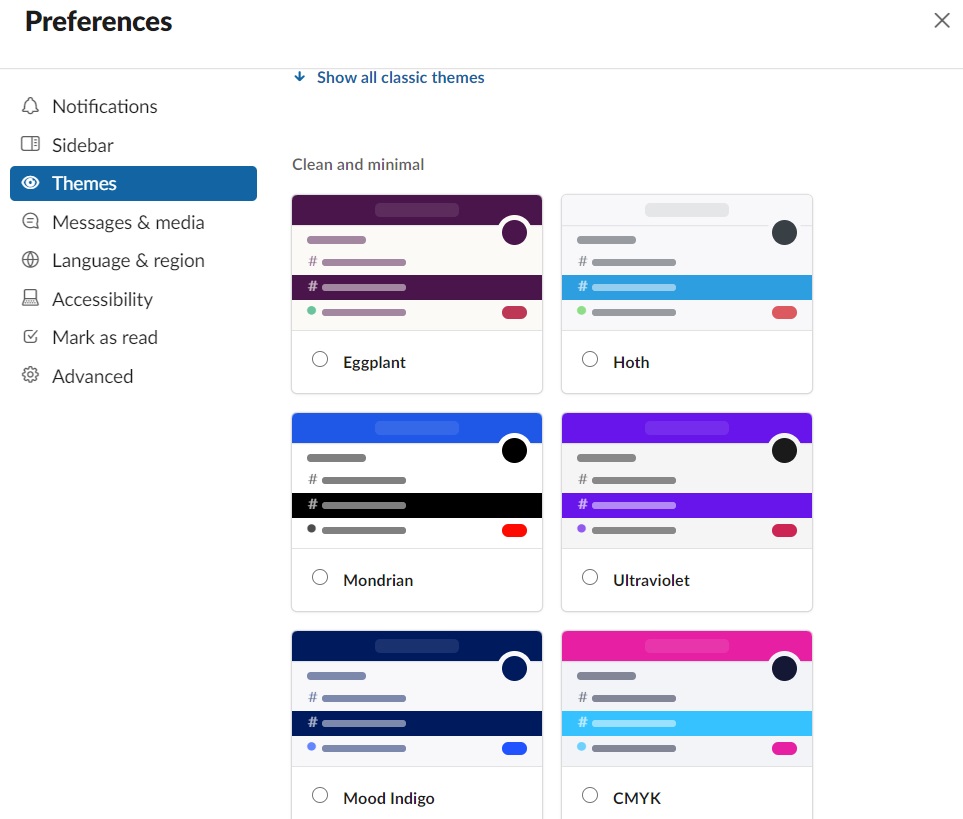Click the Sidebar panel icon
Viewport: 963px width, 819px height.
(30, 144)
